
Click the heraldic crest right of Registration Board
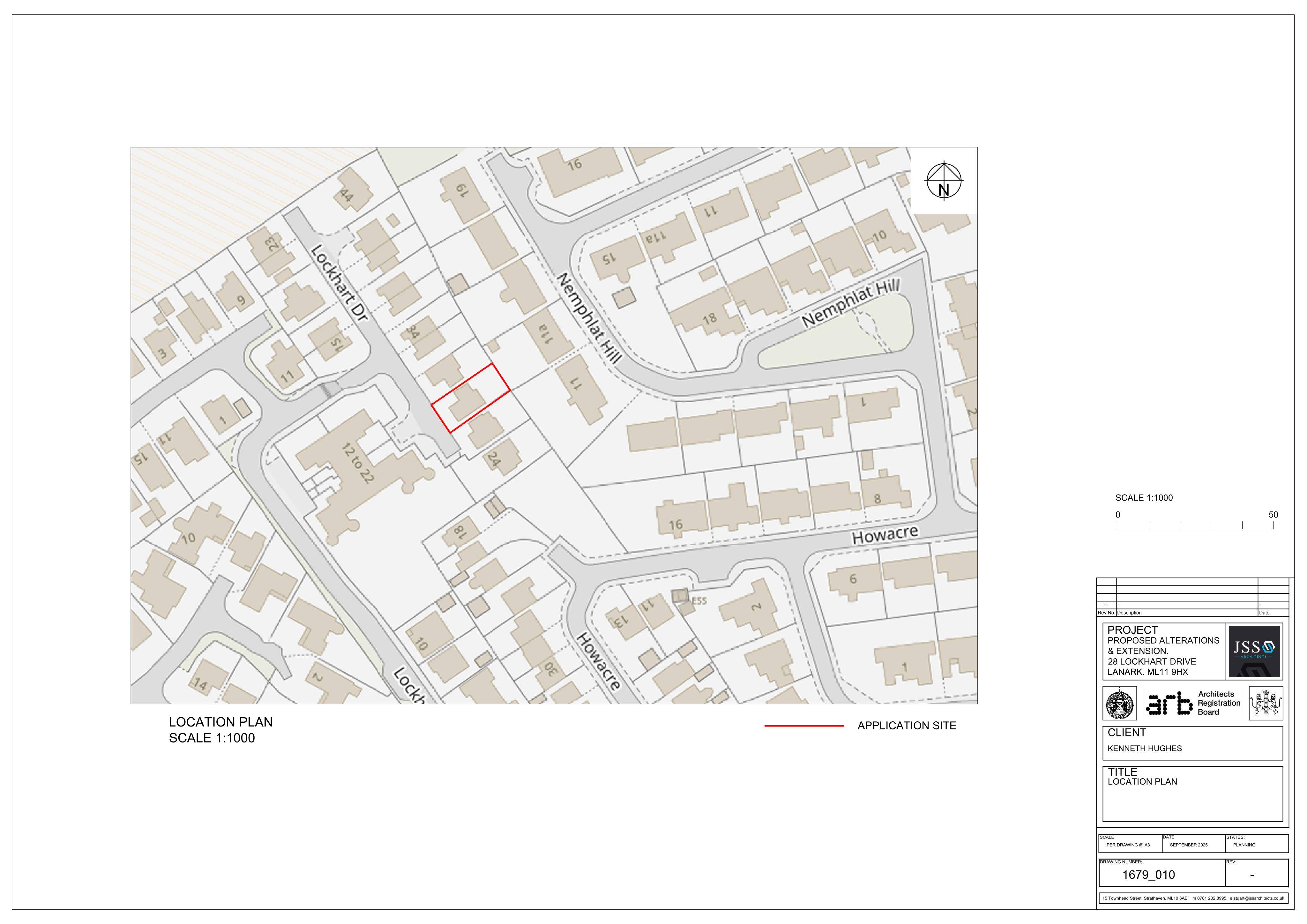[x=1266, y=703]
